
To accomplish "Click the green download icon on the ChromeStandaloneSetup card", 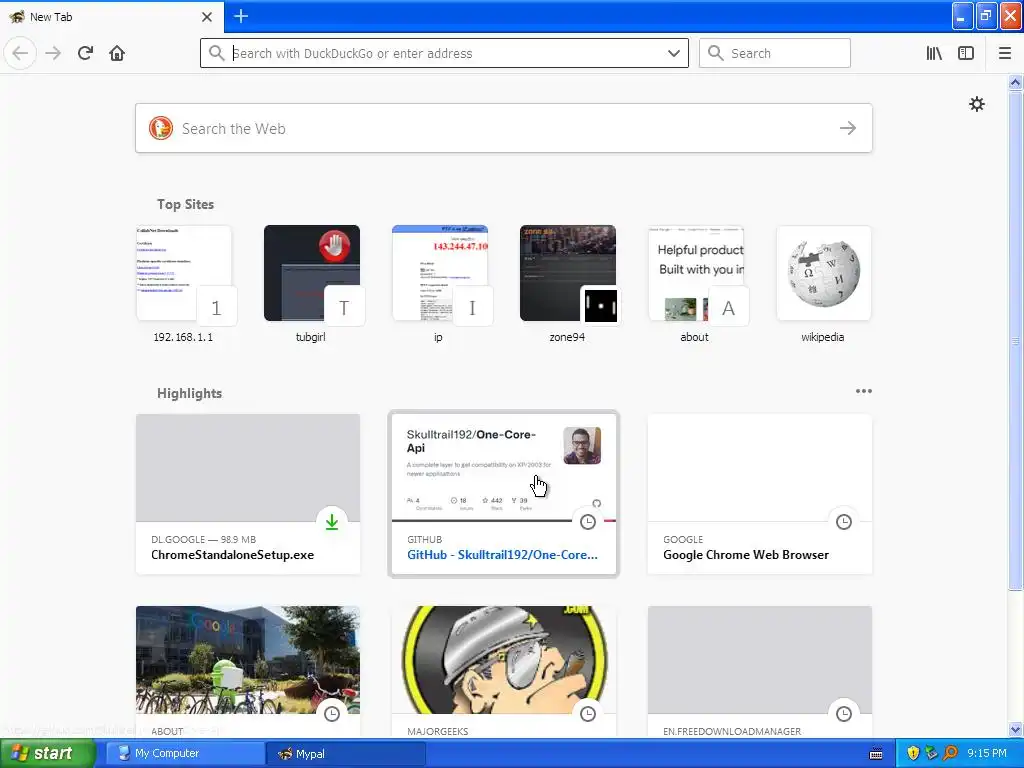I will (x=332, y=522).
